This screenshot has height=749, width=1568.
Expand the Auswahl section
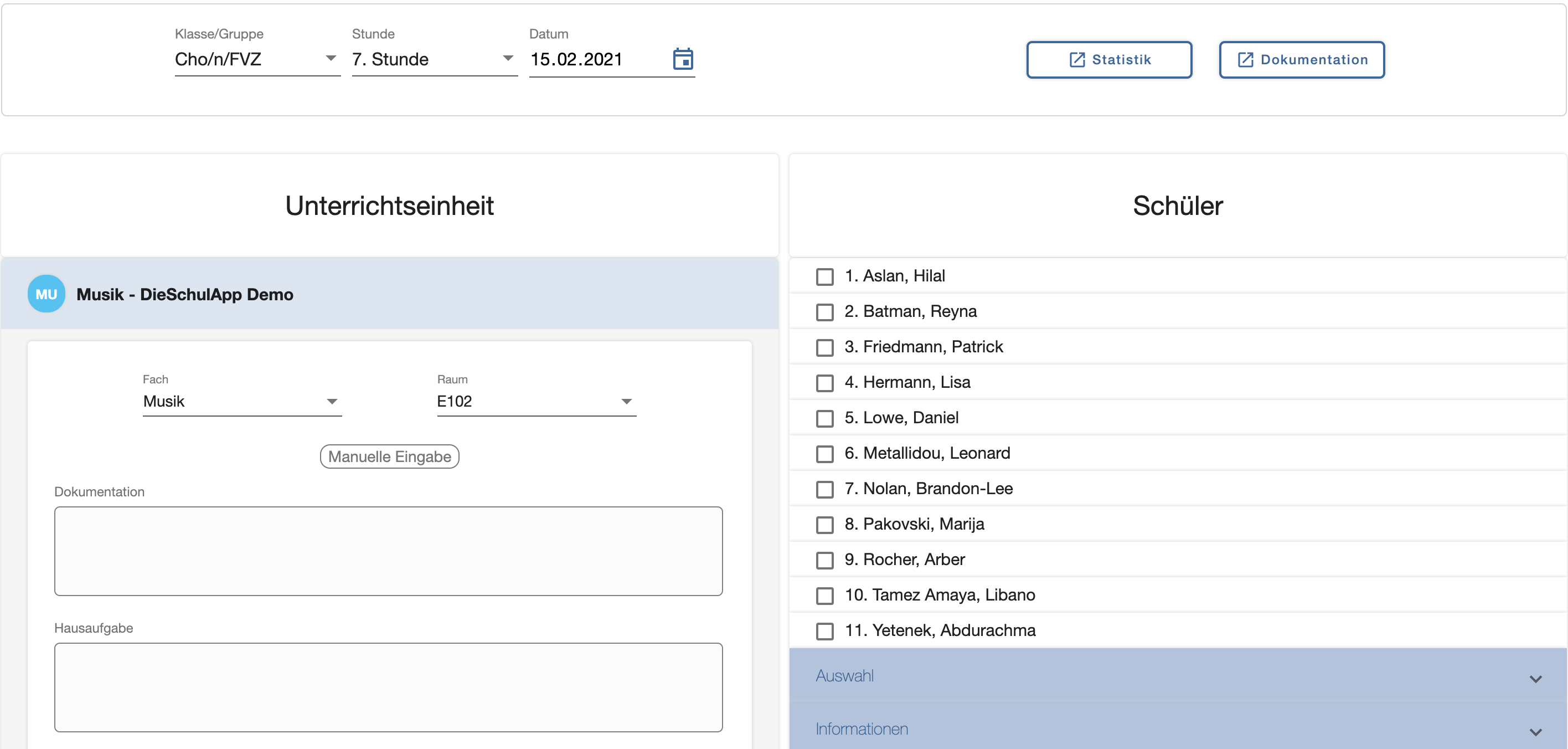(1178, 676)
